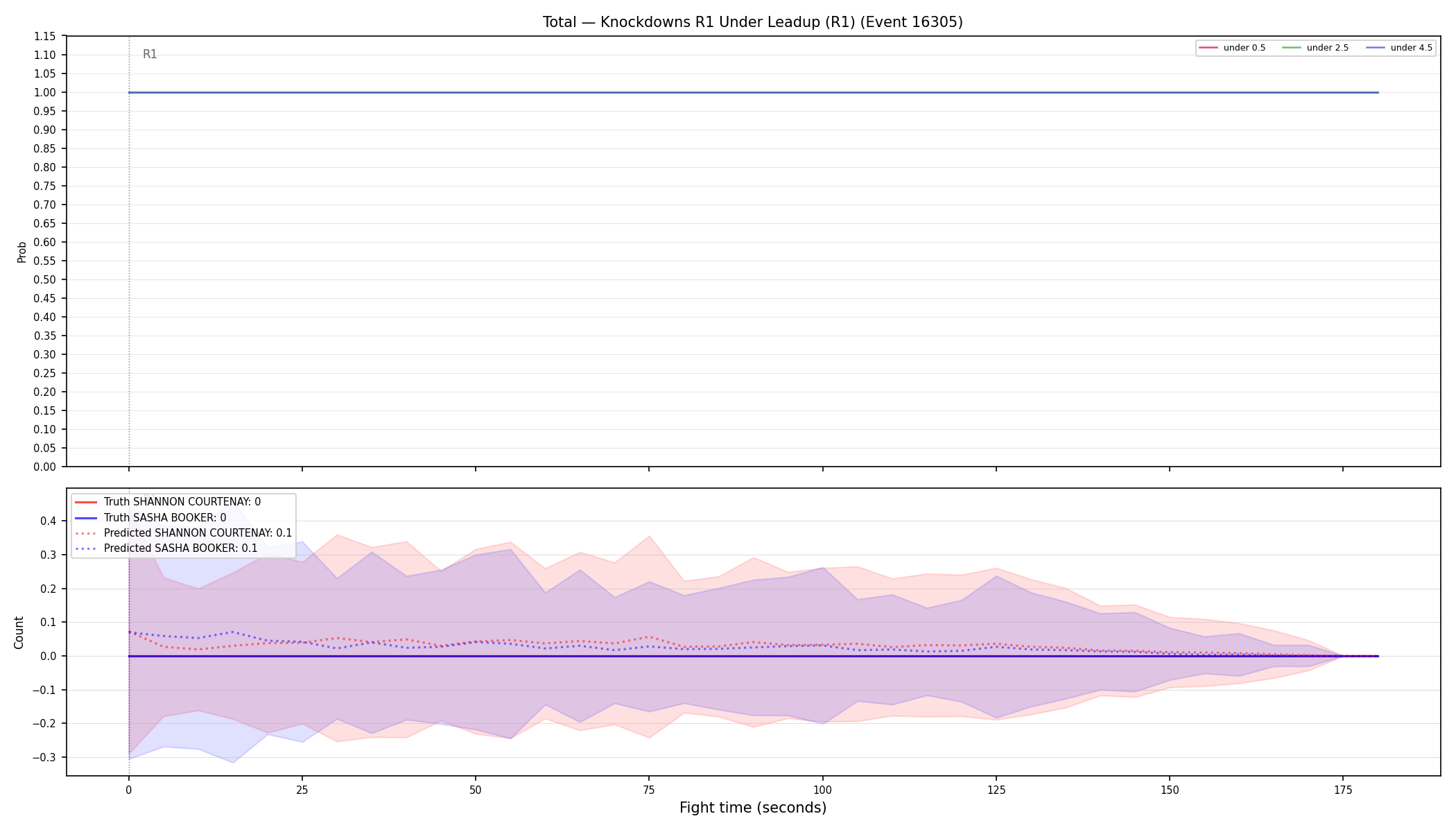Click the 'Fight time (seconds)' axis label
This screenshot has width=1456, height=832.
click(753, 808)
